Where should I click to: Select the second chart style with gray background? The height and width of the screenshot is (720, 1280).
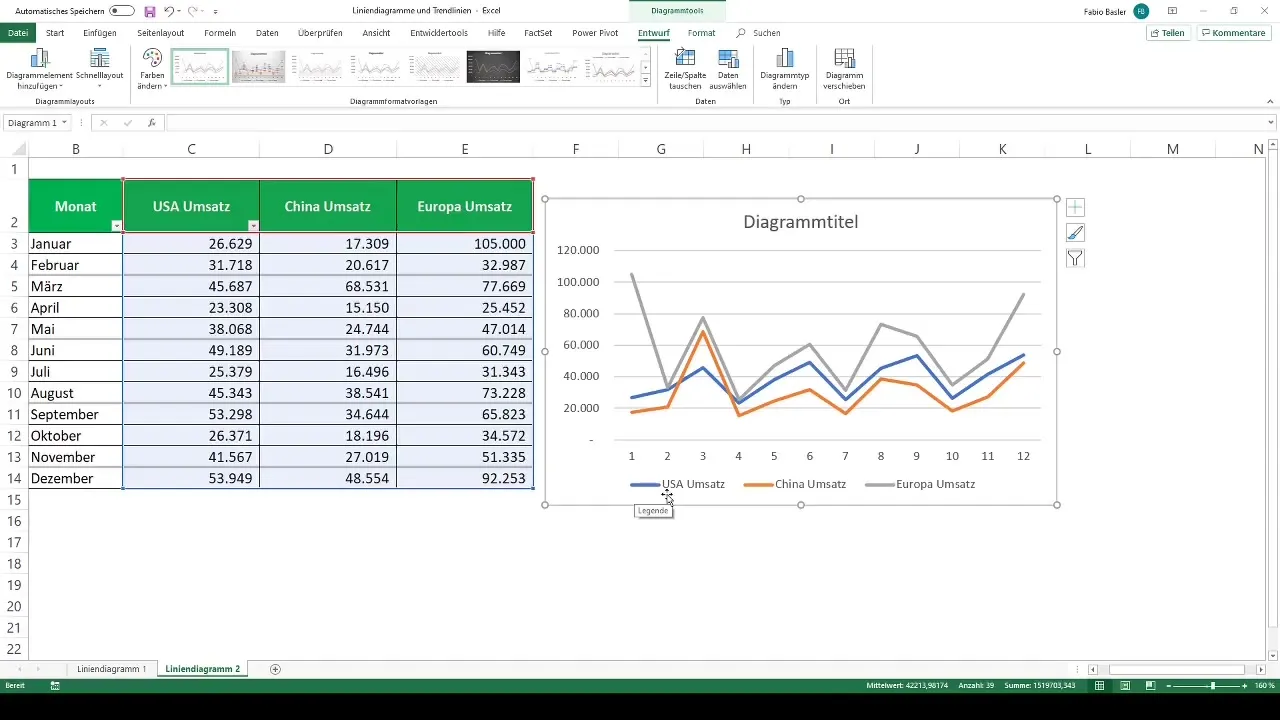tap(259, 66)
